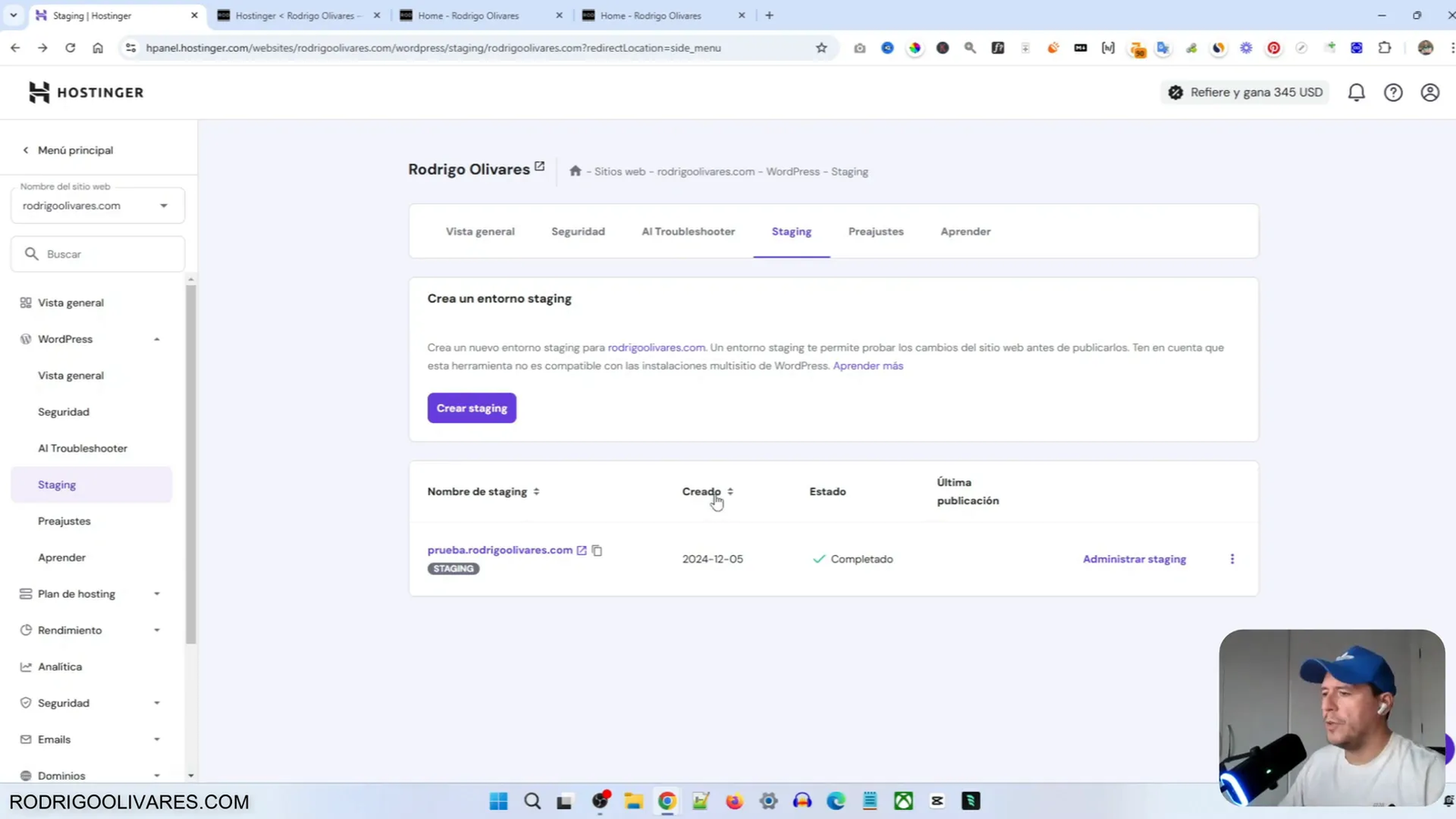Switch to the Seguridad tab
The height and width of the screenshot is (819, 1456).
click(578, 231)
